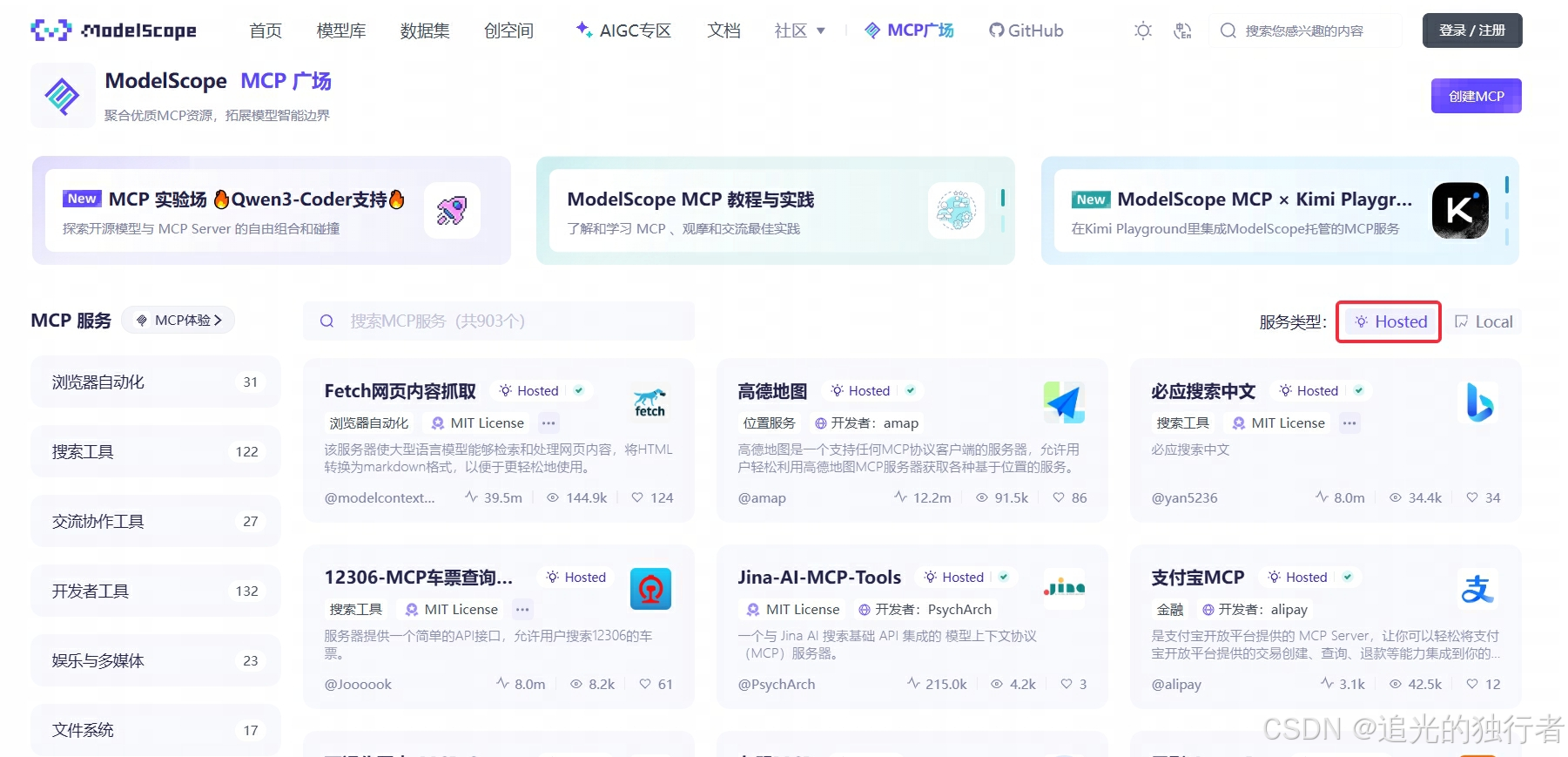Like the 支付宝MCP heart icon
This screenshot has width=1568, height=757.
(x=1472, y=684)
